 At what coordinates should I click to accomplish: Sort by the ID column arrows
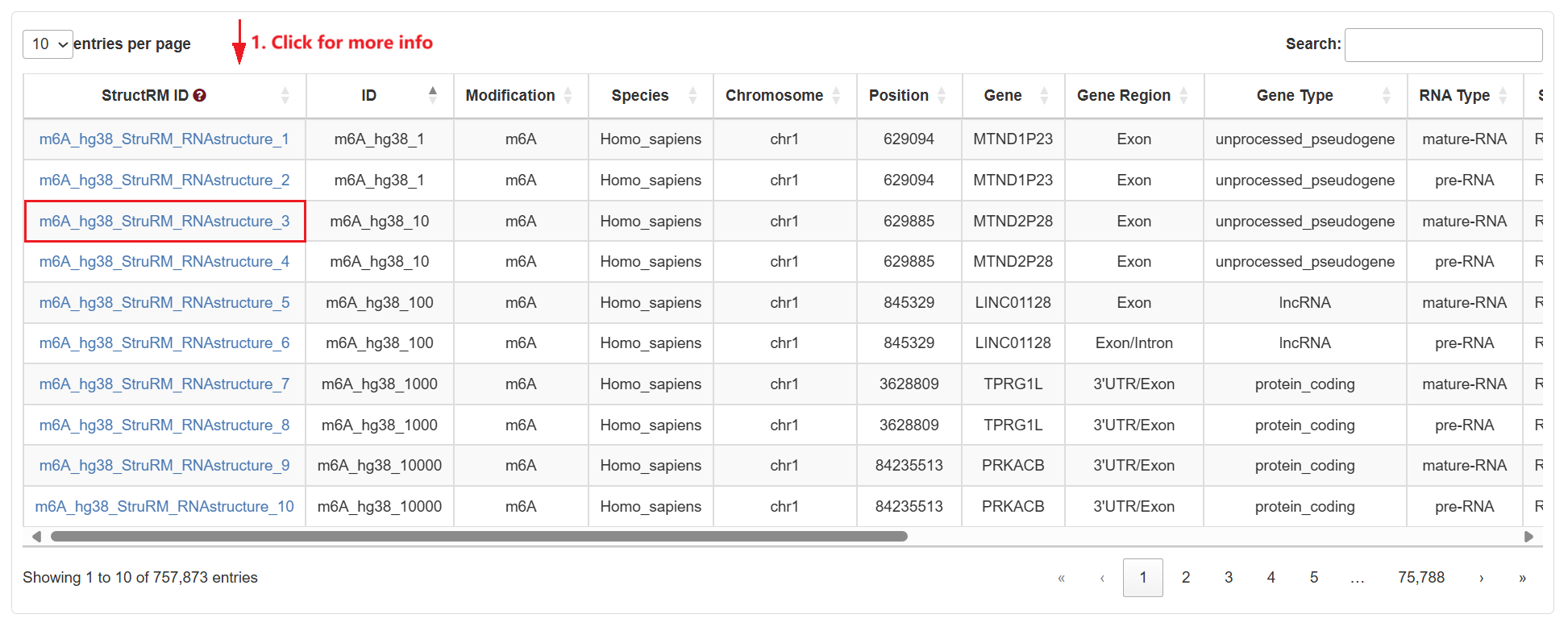pos(433,95)
